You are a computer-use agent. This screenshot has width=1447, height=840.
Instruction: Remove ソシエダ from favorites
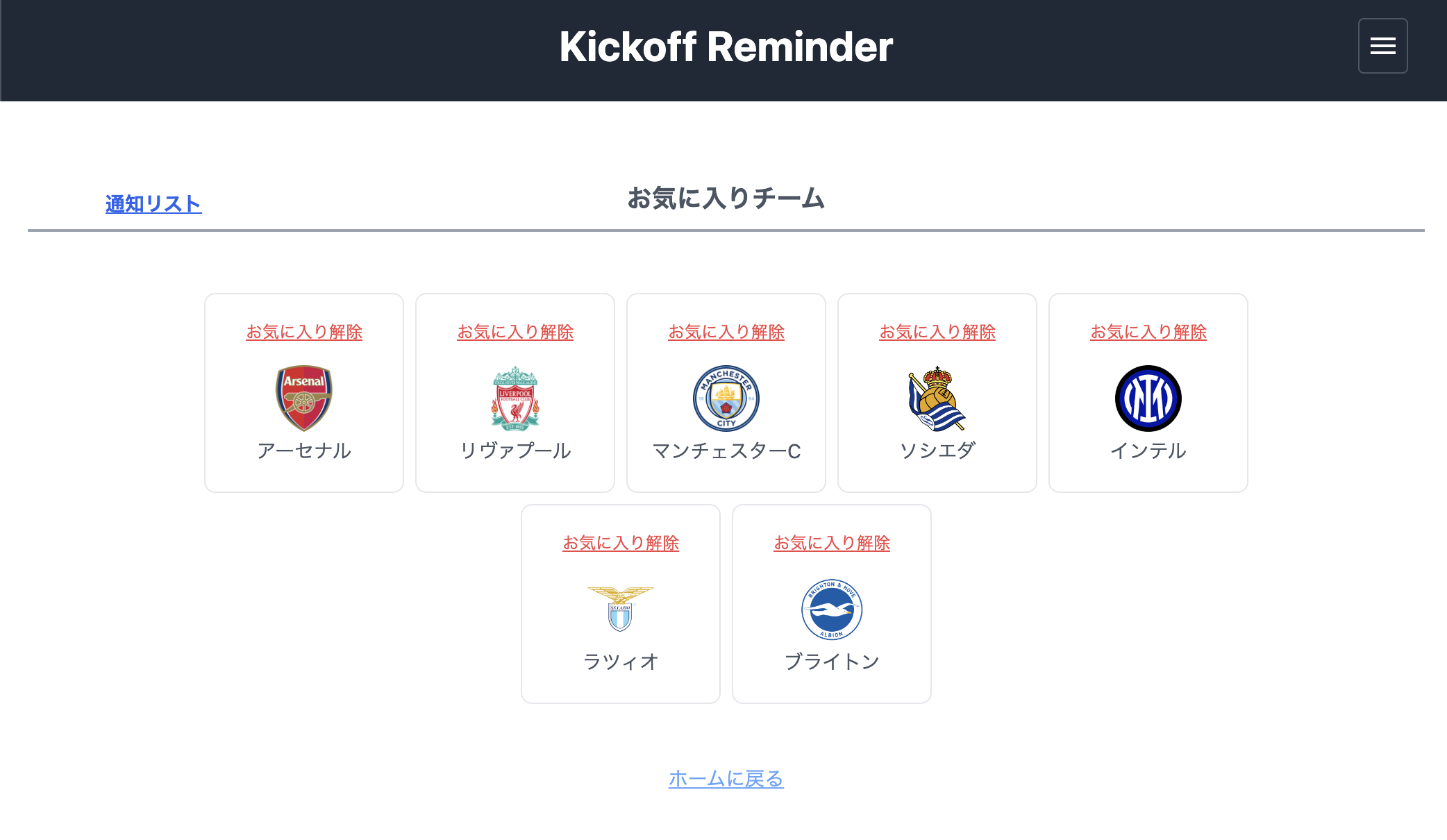[x=937, y=332]
